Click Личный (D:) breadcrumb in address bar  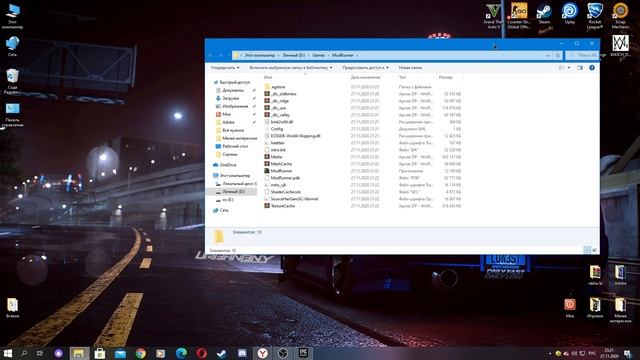pos(293,55)
